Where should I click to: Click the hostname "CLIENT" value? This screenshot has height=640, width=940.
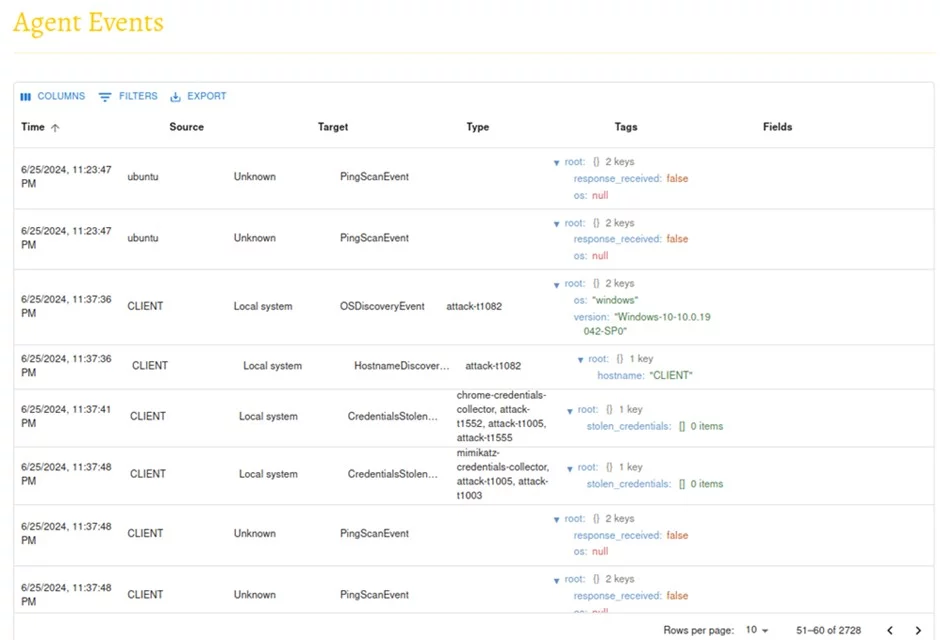coord(670,376)
